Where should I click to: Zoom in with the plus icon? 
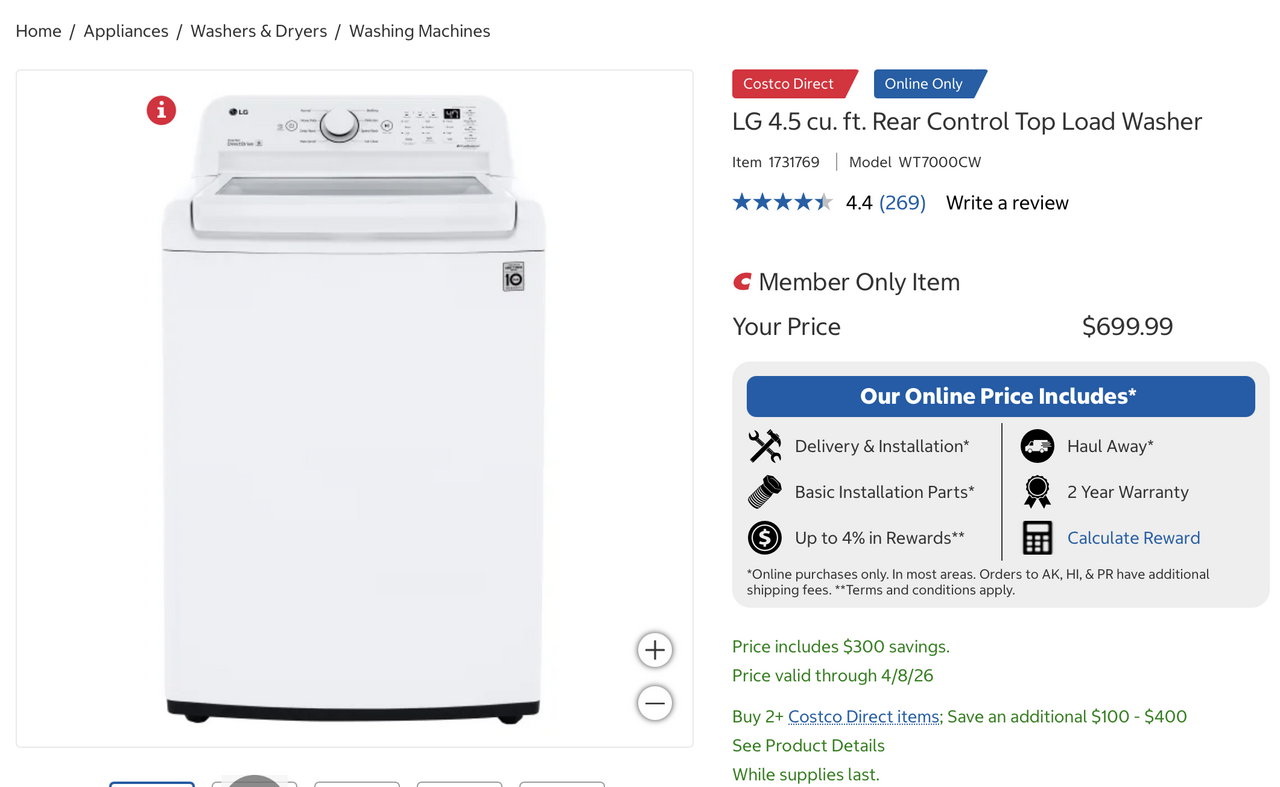(655, 650)
